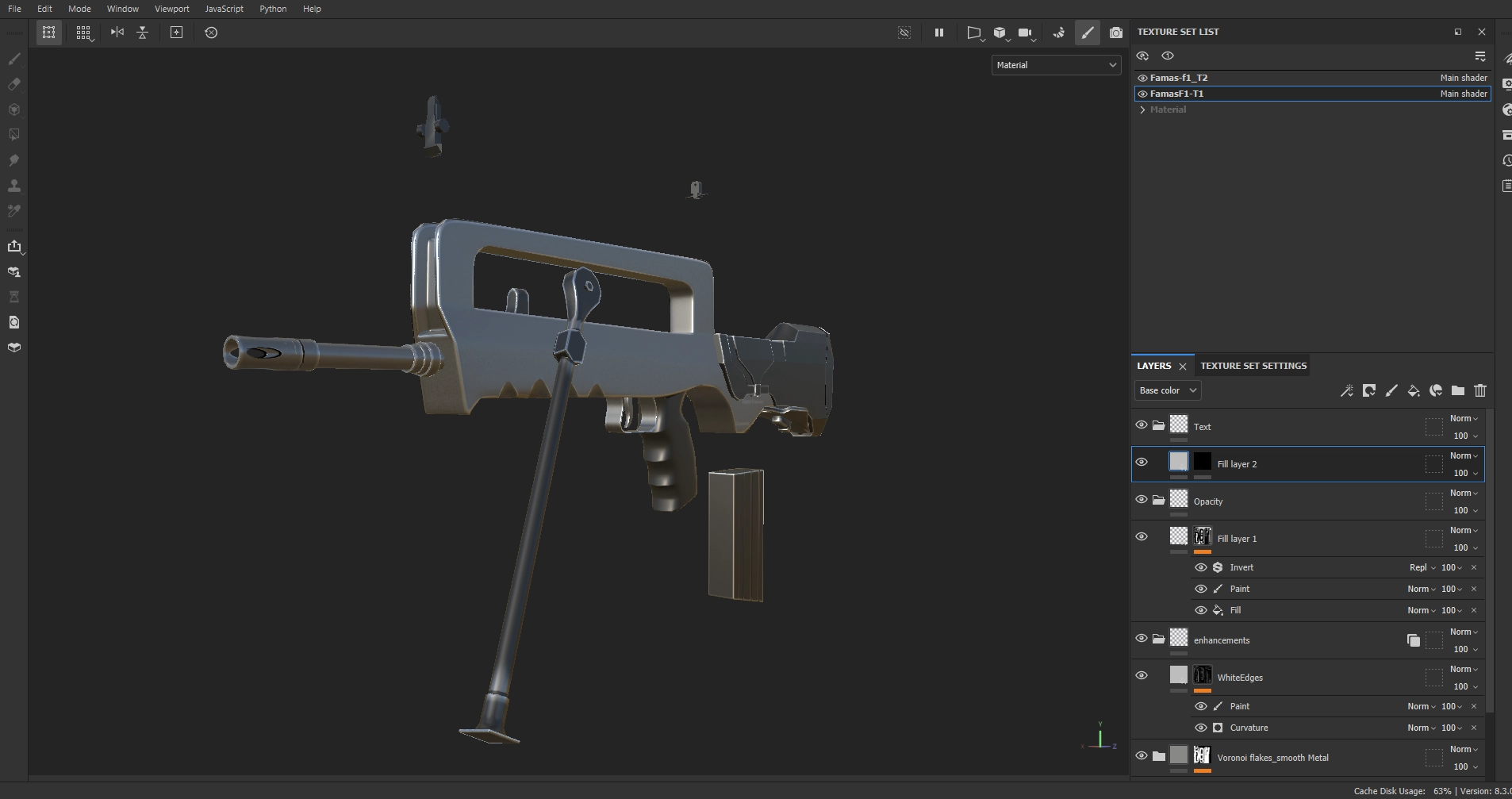Switch to Texture Set Settings tab

click(1253, 366)
